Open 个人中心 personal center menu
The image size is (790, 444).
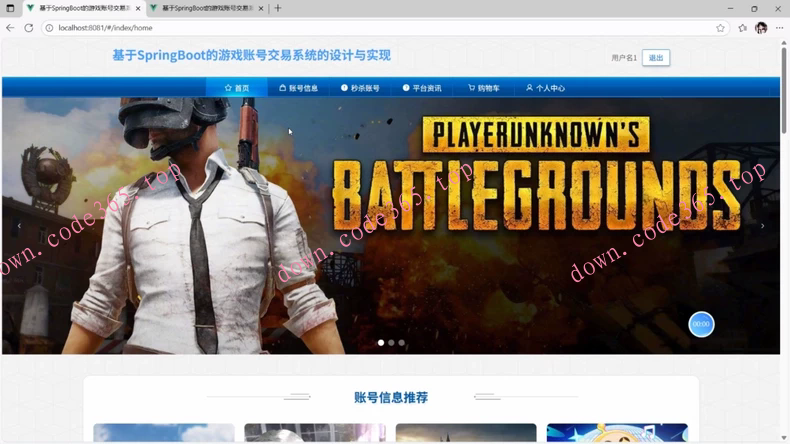pyautogui.click(x=545, y=88)
